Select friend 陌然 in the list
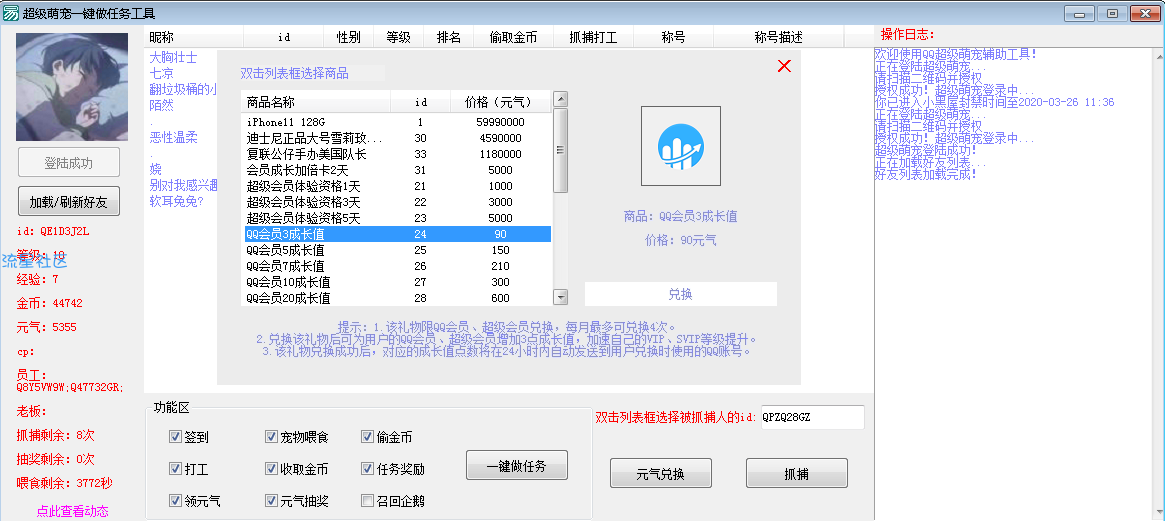The image size is (1165, 521). 161,105
